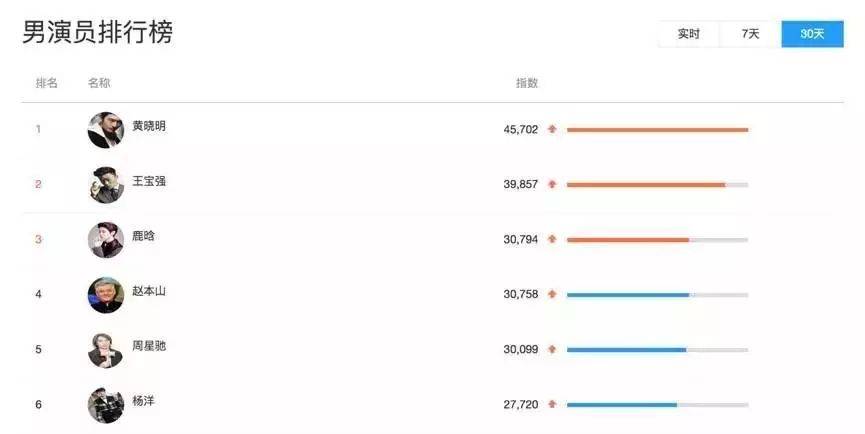Click Zhao Benshan's avatar (赵本山)
This screenshot has height=434, width=865.
click(x=106, y=295)
